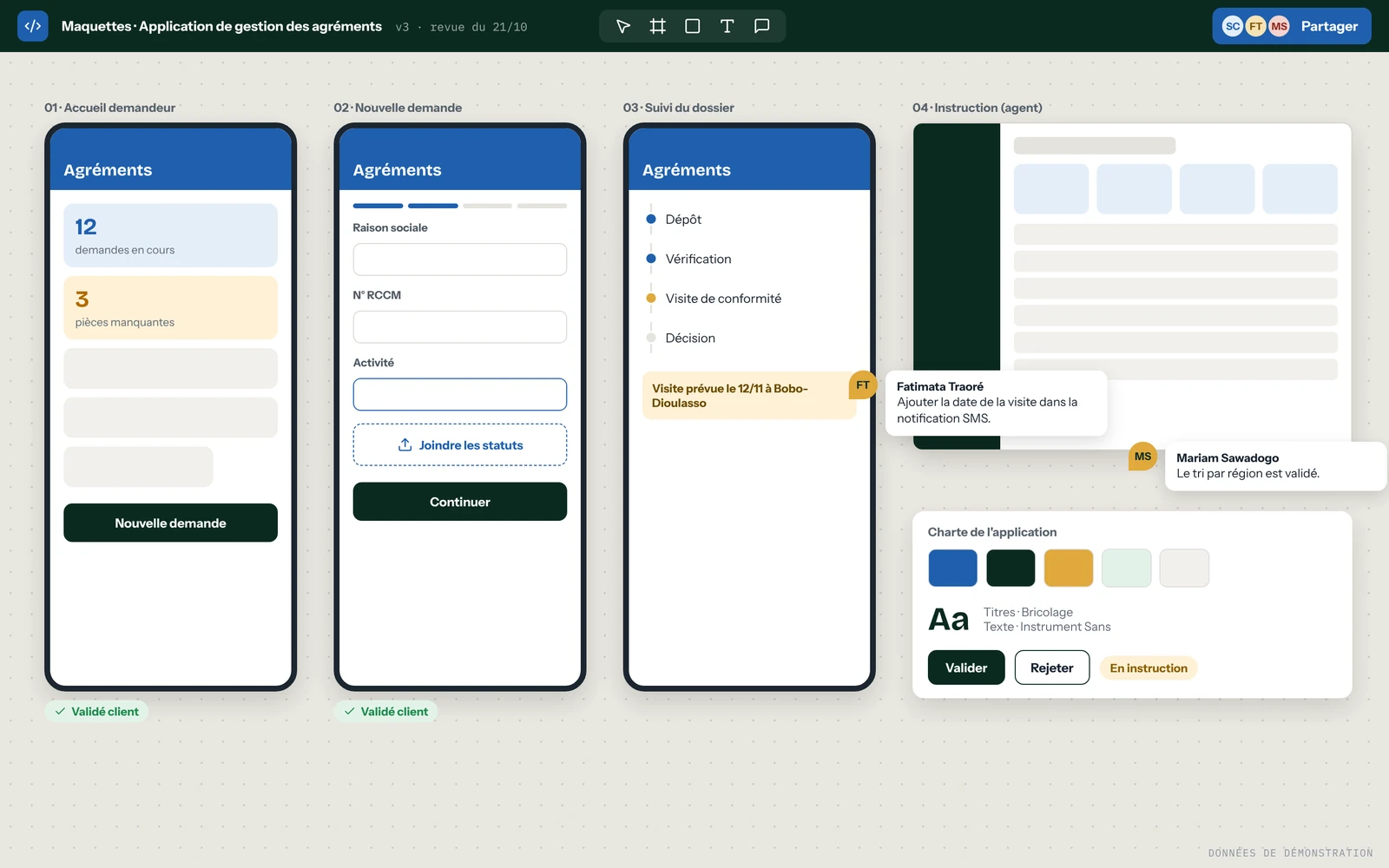Click the SC collaborator avatar
The height and width of the screenshot is (868, 1389).
click(1233, 26)
